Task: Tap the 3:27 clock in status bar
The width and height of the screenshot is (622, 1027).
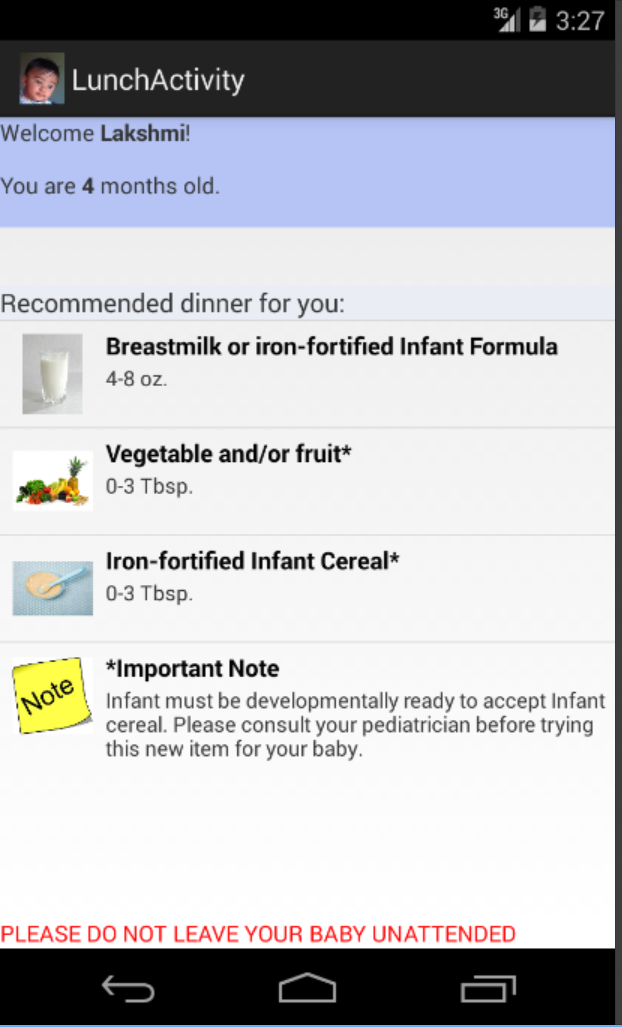Action: pyautogui.click(x=580, y=20)
